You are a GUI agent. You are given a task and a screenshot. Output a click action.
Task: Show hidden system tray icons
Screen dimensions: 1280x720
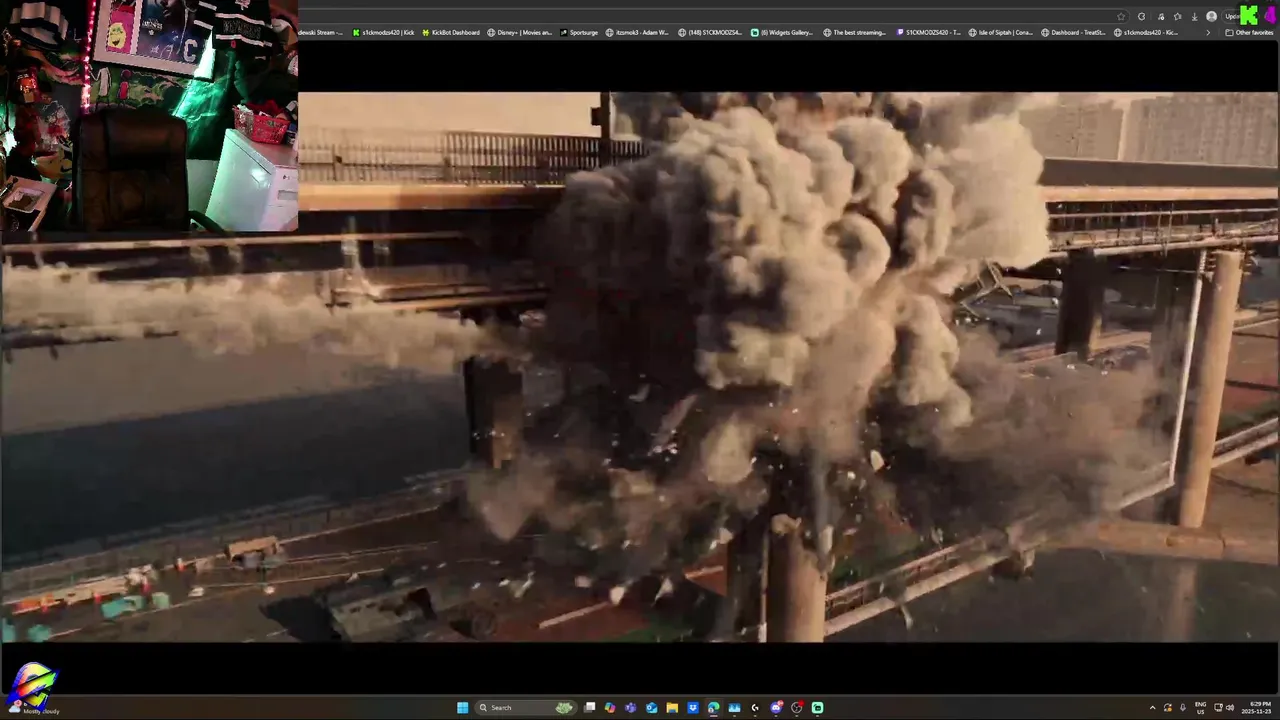(x=1153, y=708)
